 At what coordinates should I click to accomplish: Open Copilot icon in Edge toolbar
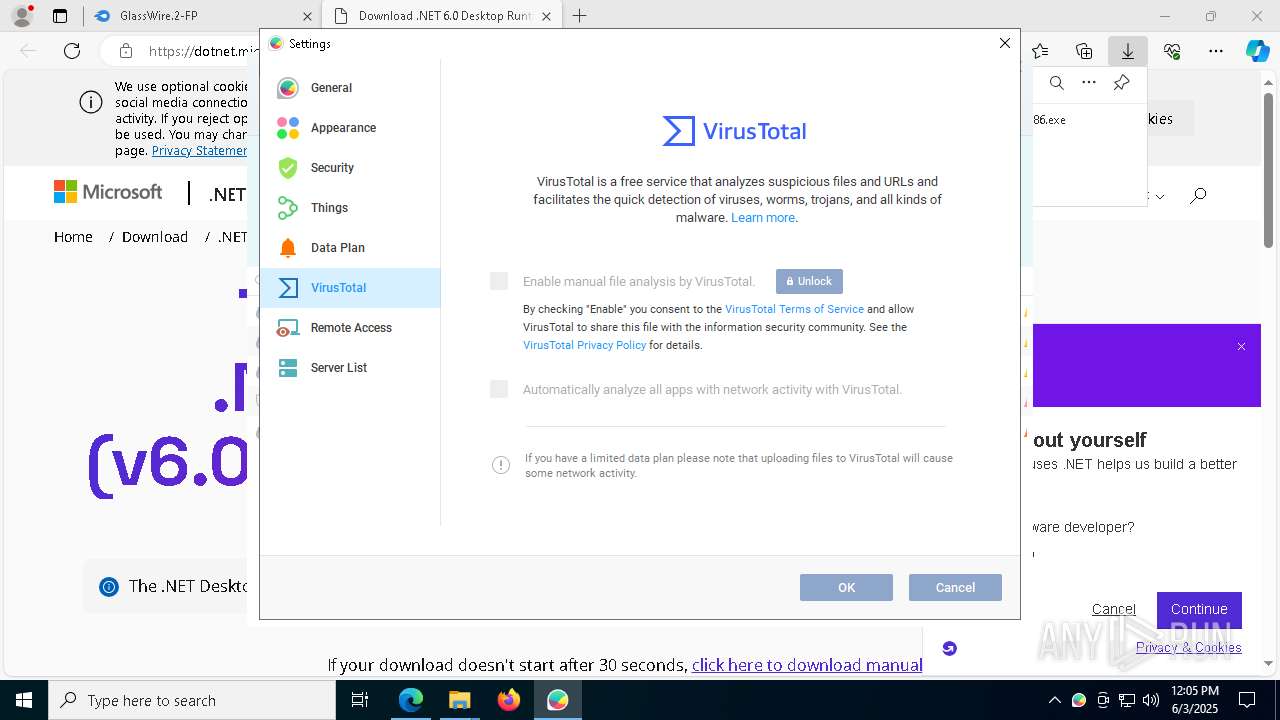pos(1257,51)
